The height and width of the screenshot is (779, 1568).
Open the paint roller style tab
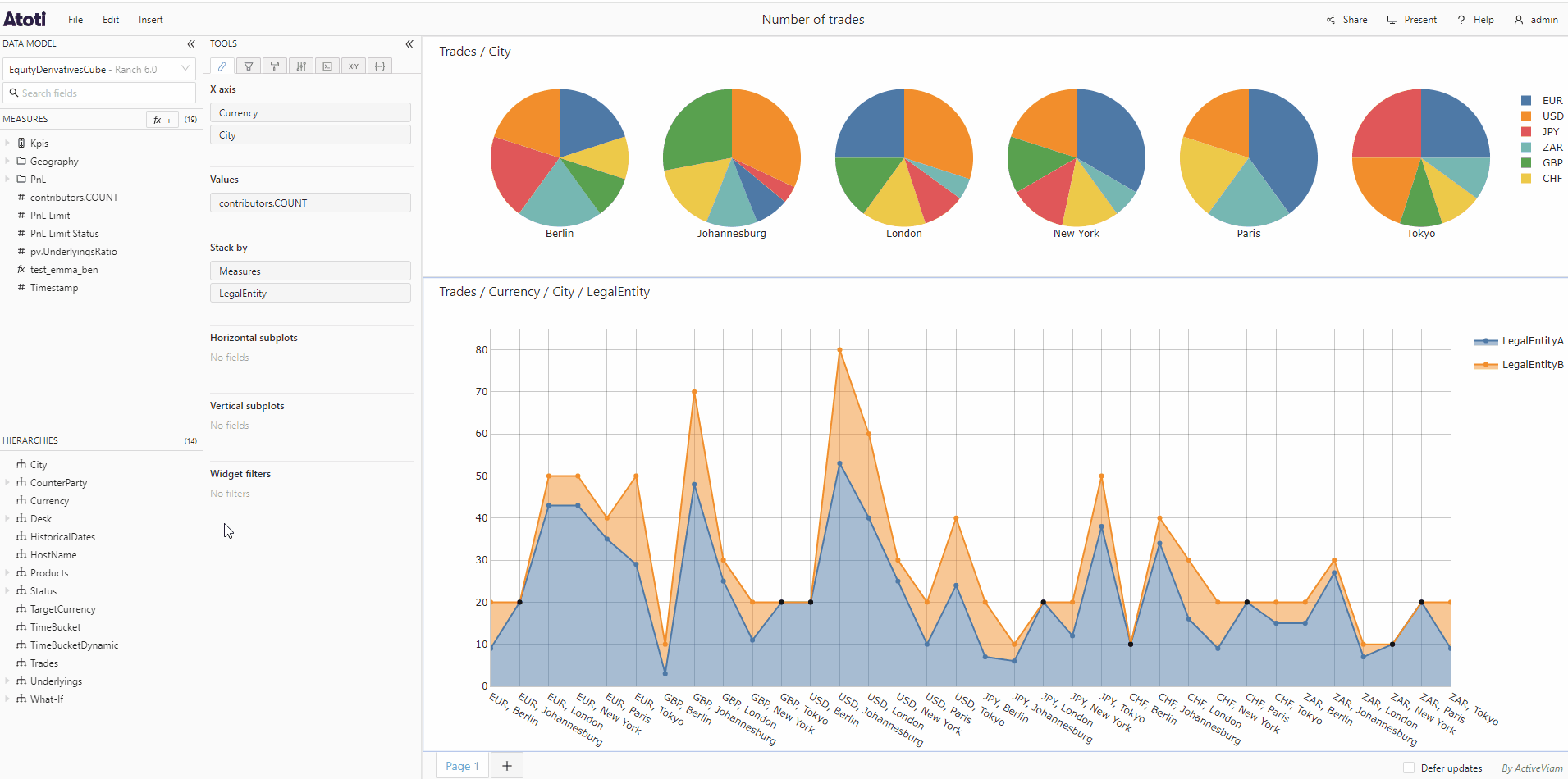point(275,66)
